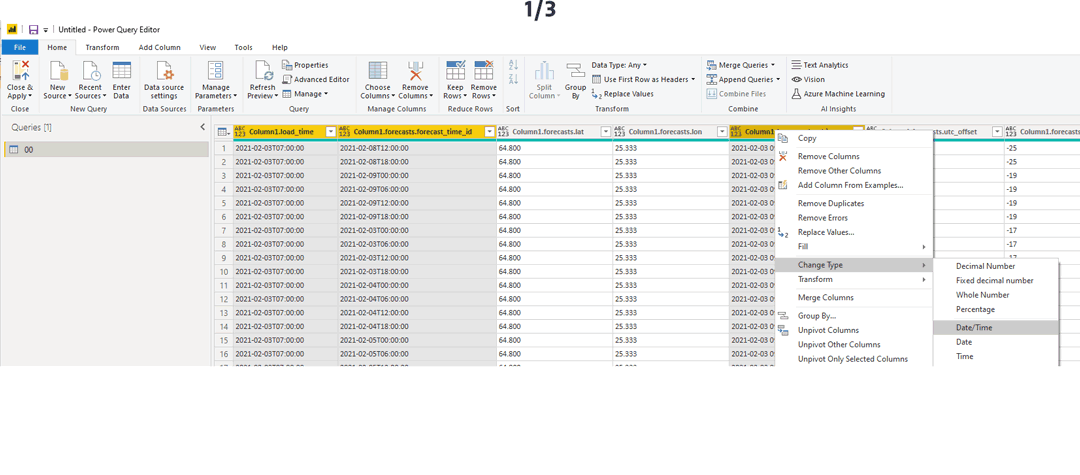Open the Append Queries dropdown
The width and height of the screenshot is (1080, 475).
point(778,79)
